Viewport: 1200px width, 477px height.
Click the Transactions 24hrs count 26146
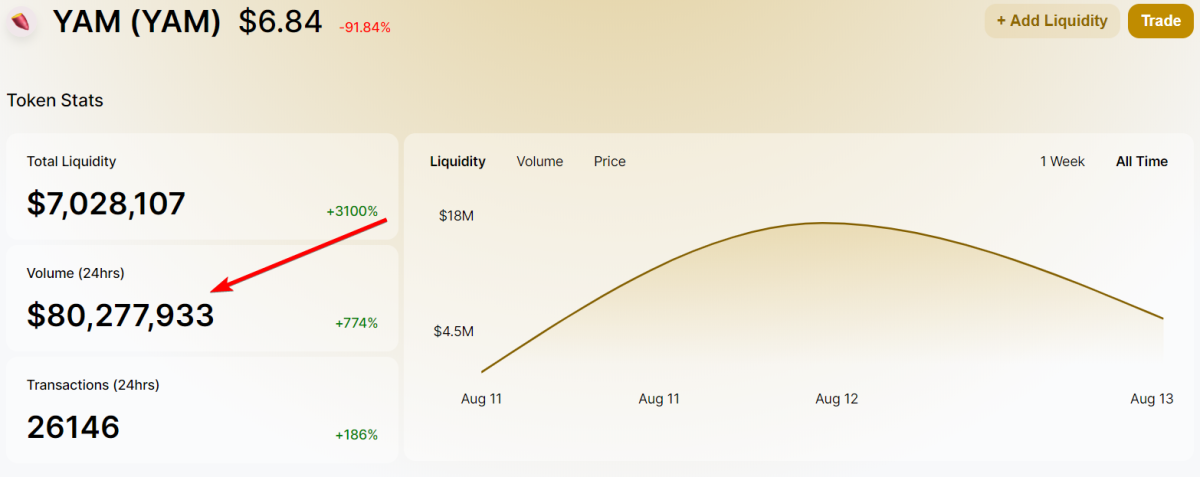click(x=73, y=428)
